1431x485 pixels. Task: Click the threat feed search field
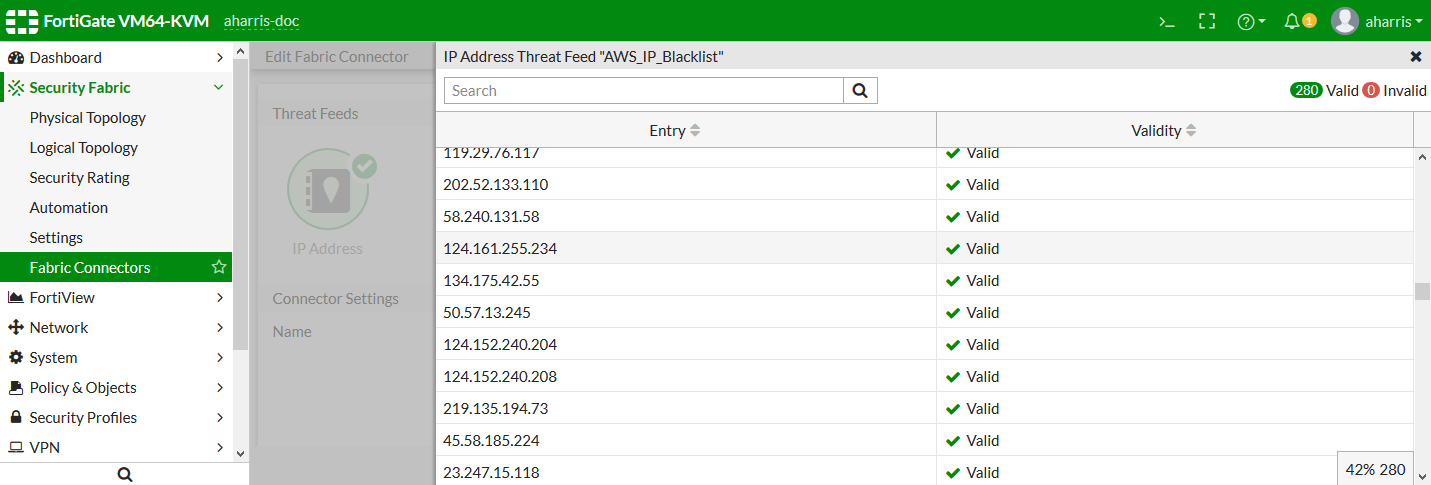[x=644, y=91]
